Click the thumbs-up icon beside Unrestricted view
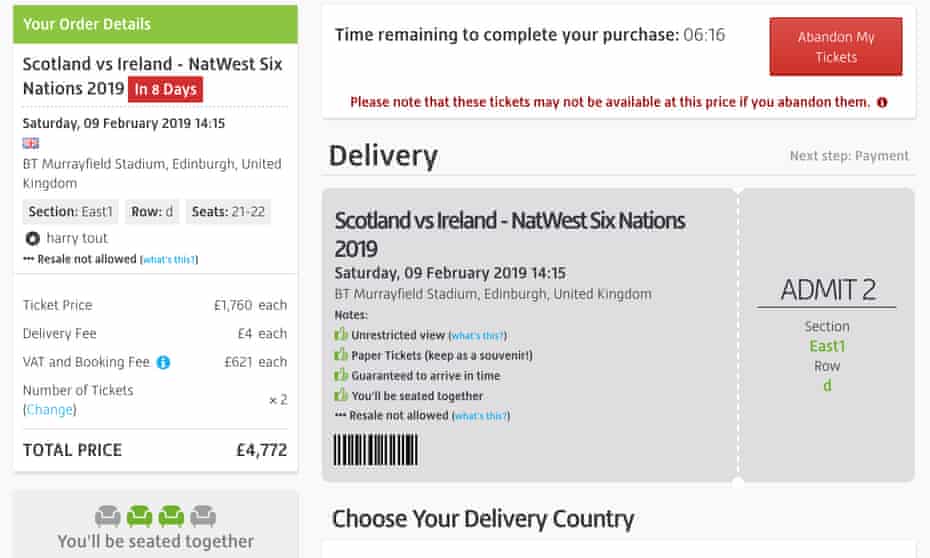This screenshot has height=558, width=930. (341, 335)
